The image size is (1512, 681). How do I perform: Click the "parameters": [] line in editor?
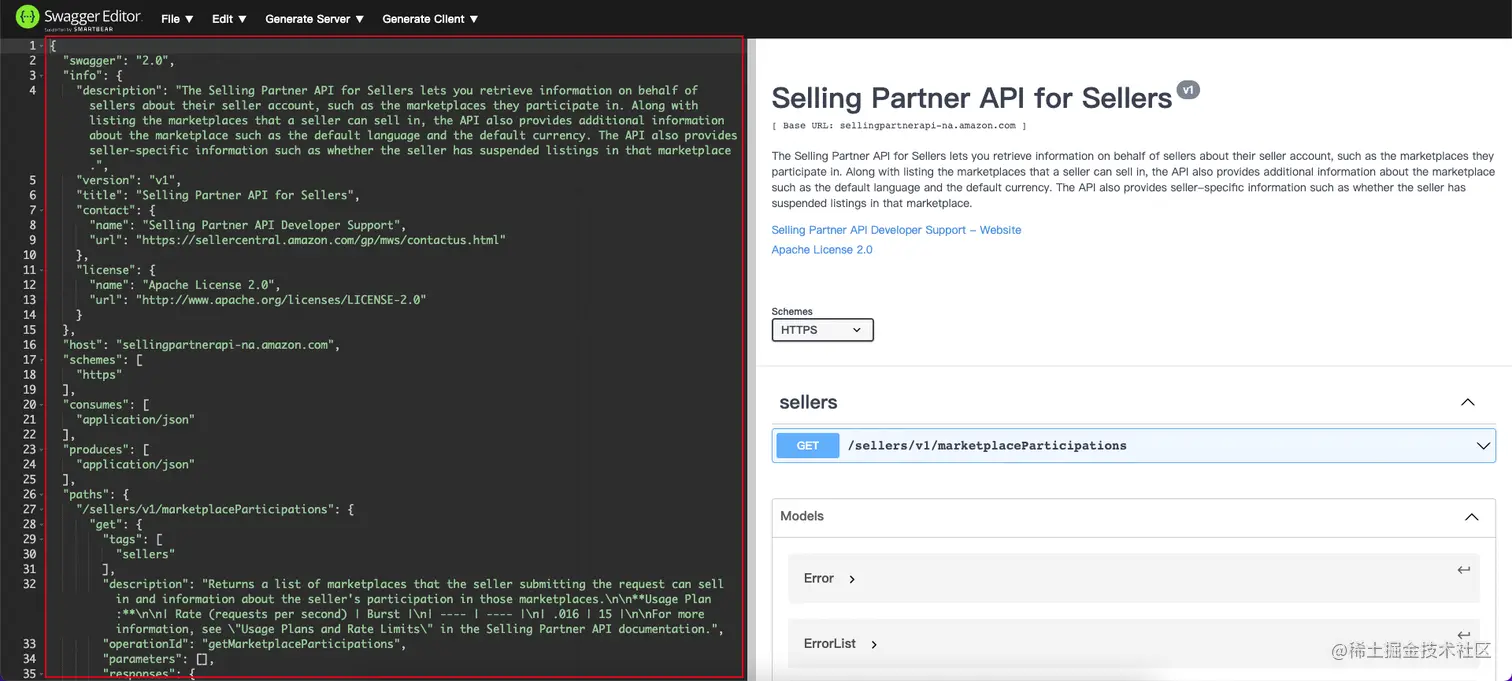pos(159,660)
